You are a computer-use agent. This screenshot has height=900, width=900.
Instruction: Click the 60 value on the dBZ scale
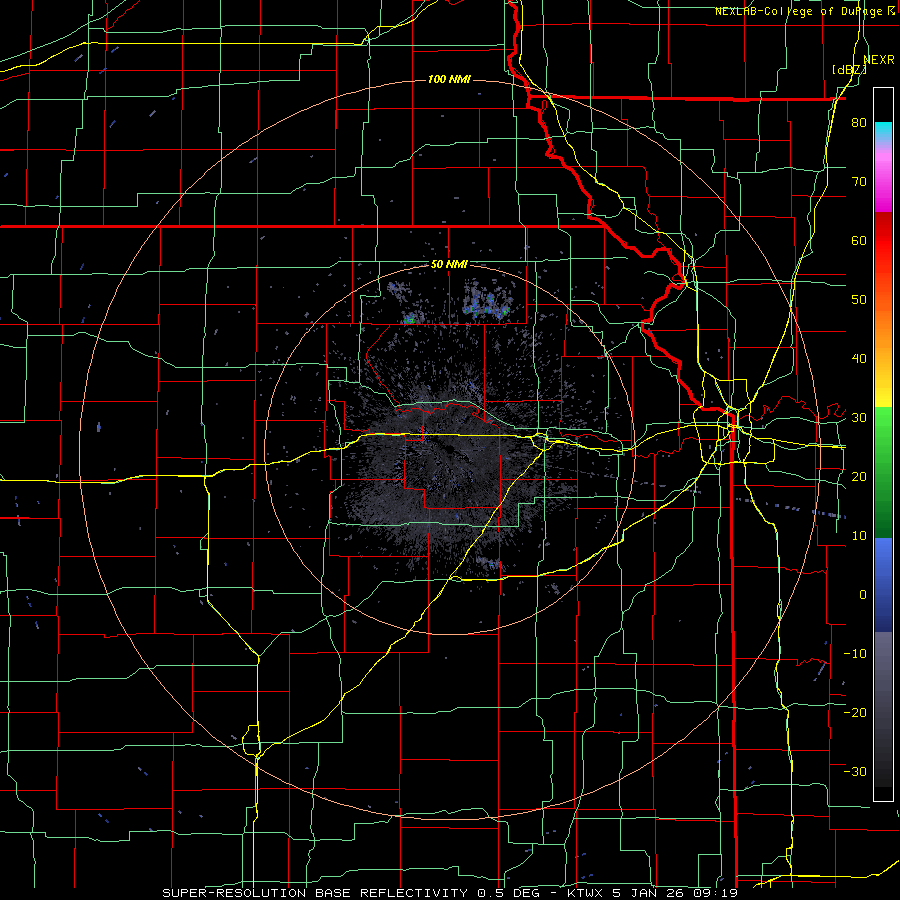tap(859, 240)
